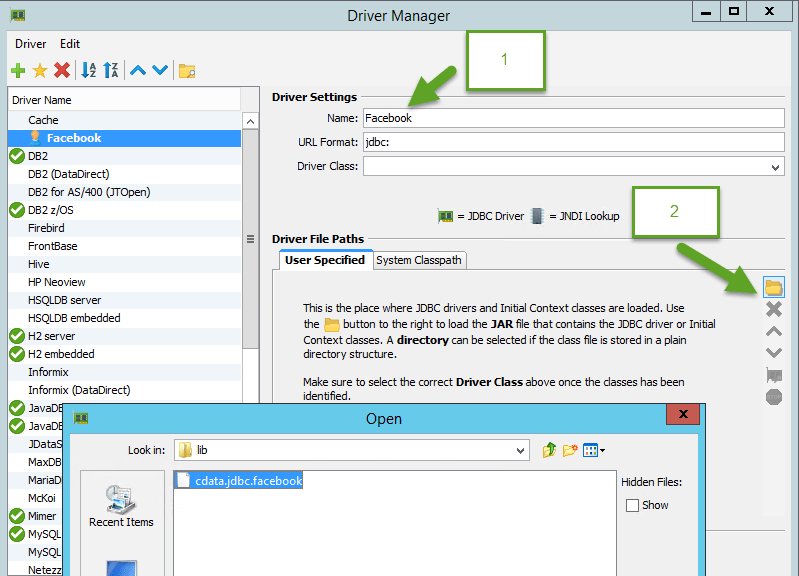Click the driver list scroll up arrow

pos(250,121)
